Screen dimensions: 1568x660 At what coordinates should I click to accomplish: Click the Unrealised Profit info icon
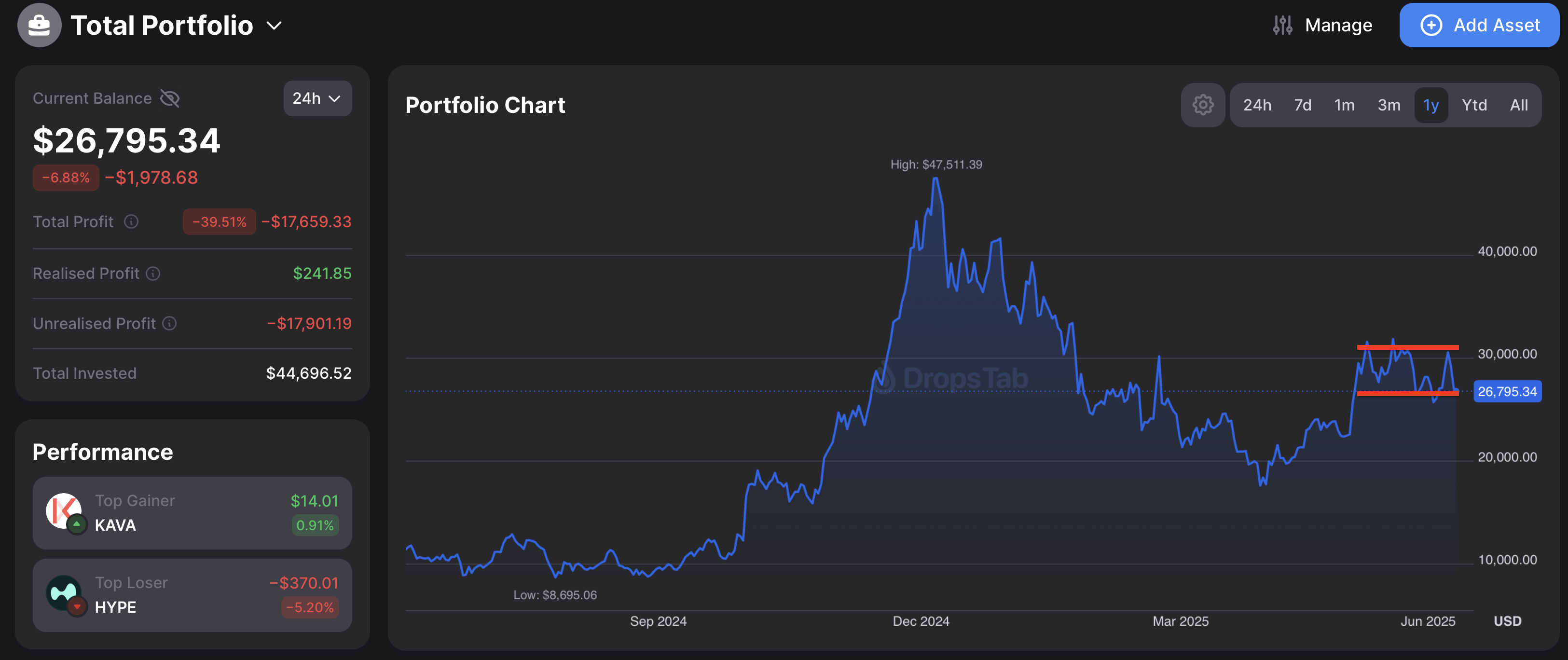(x=170, y=323)
